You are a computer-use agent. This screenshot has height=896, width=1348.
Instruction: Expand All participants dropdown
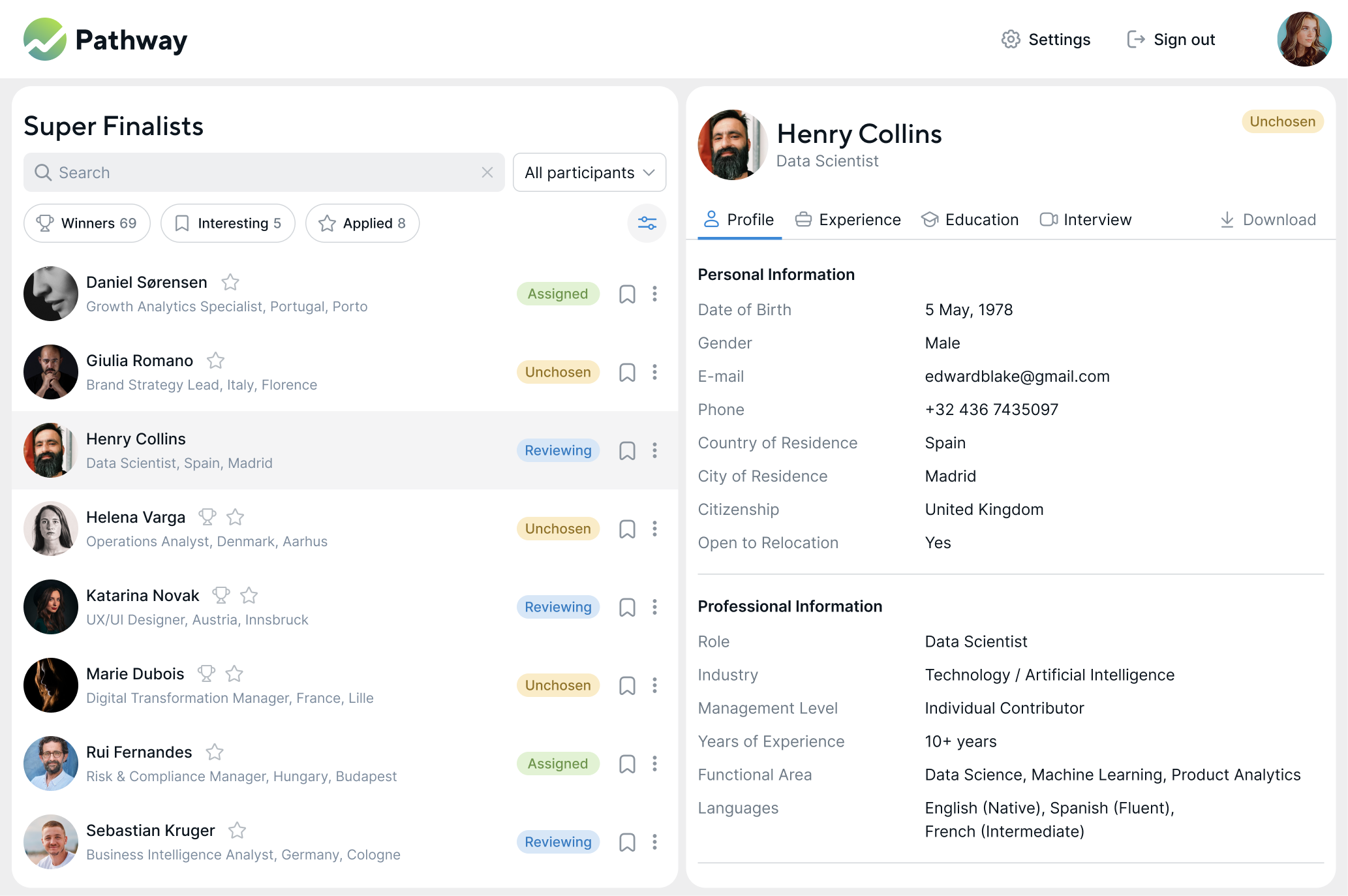(589, 172)
